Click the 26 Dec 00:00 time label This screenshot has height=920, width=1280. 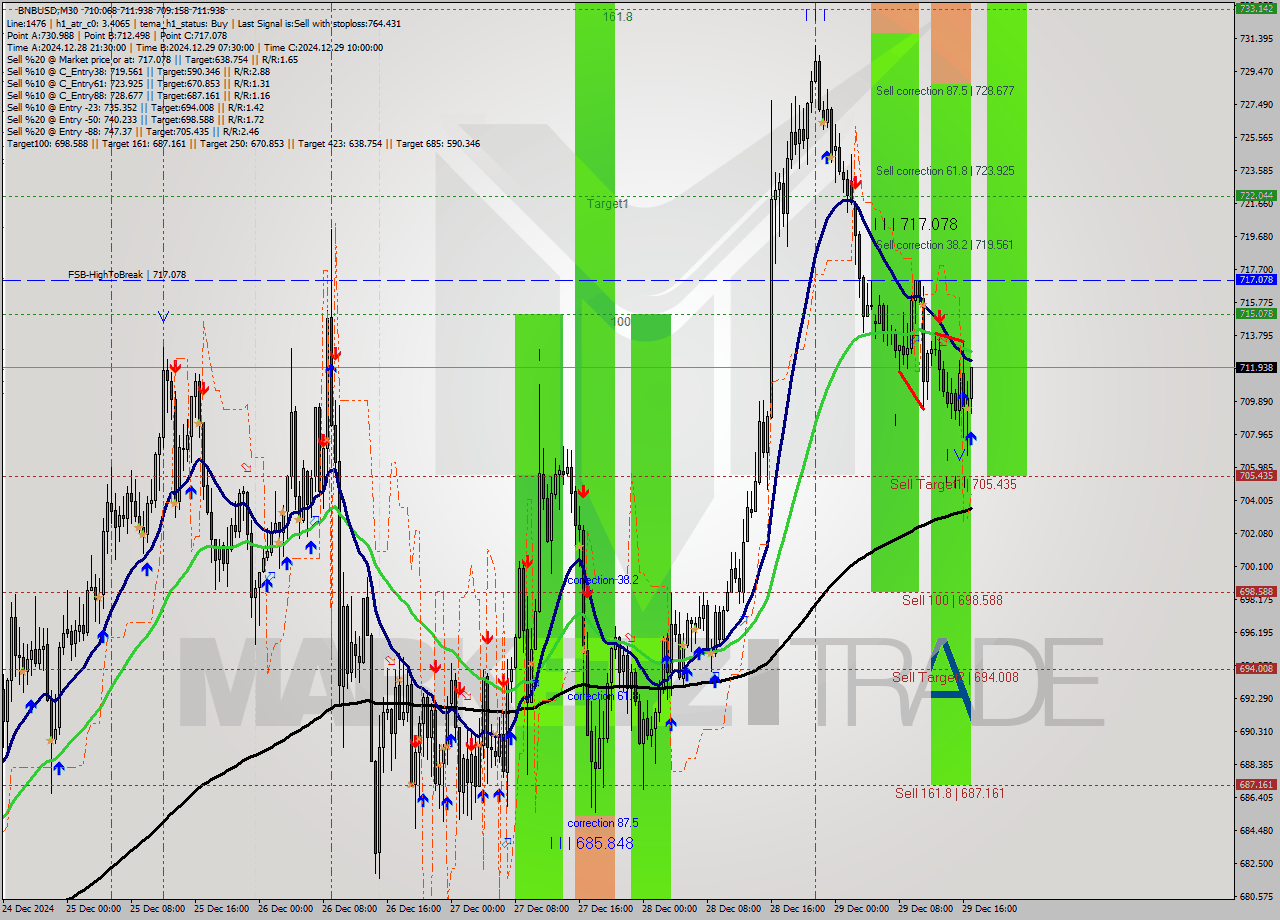(x=284, y=909)
